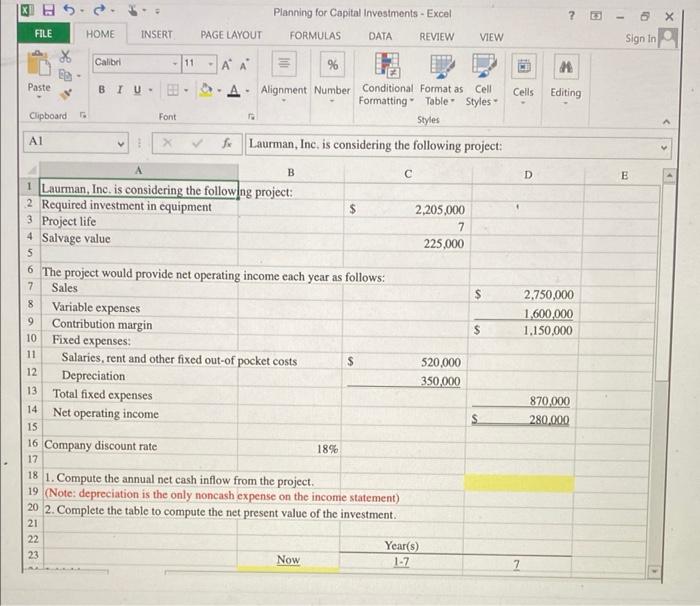Click the Fill Color bucket icon

click(x=206, y=90)
